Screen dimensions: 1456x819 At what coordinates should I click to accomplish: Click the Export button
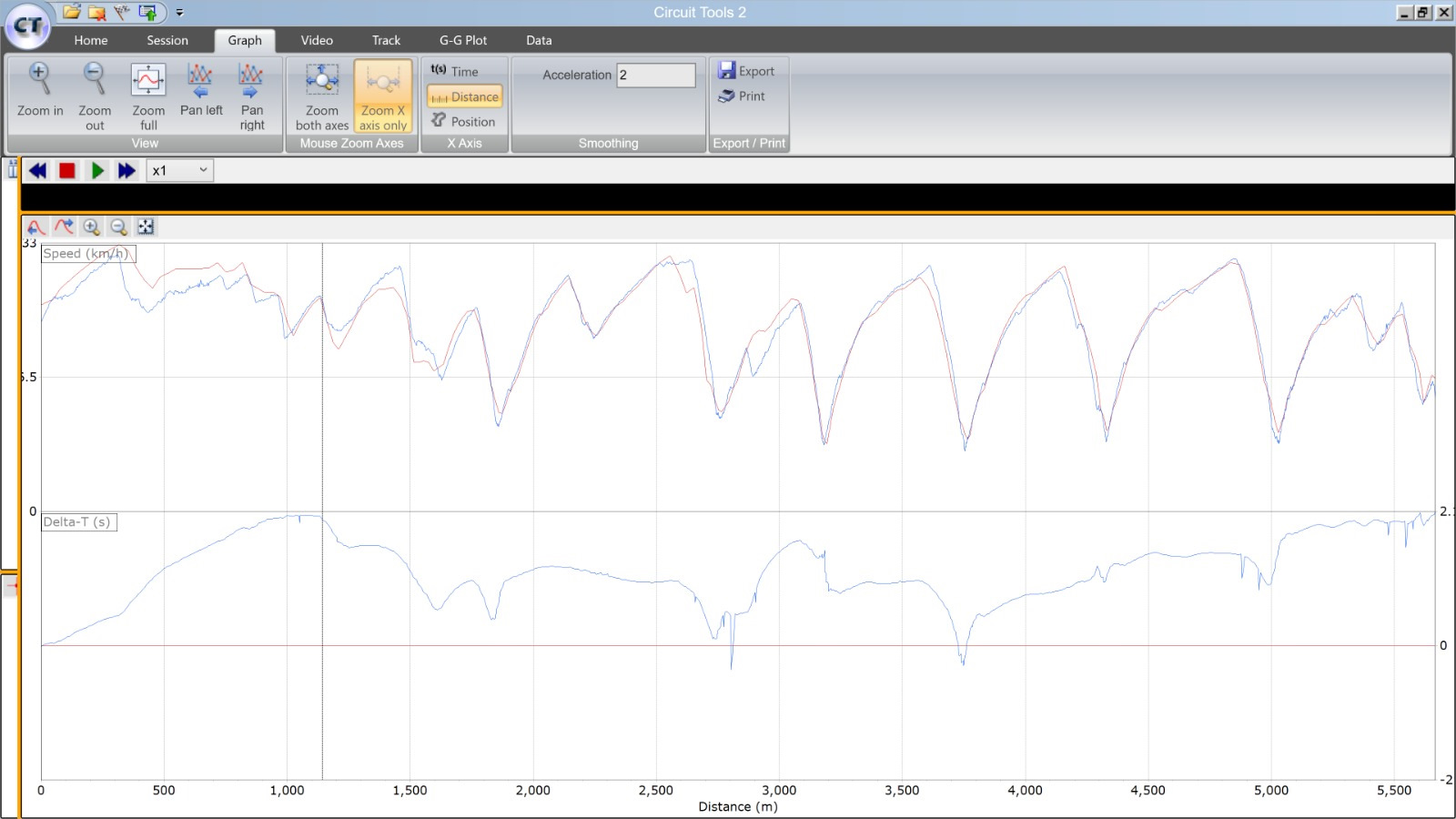click(x=746, y=71)
